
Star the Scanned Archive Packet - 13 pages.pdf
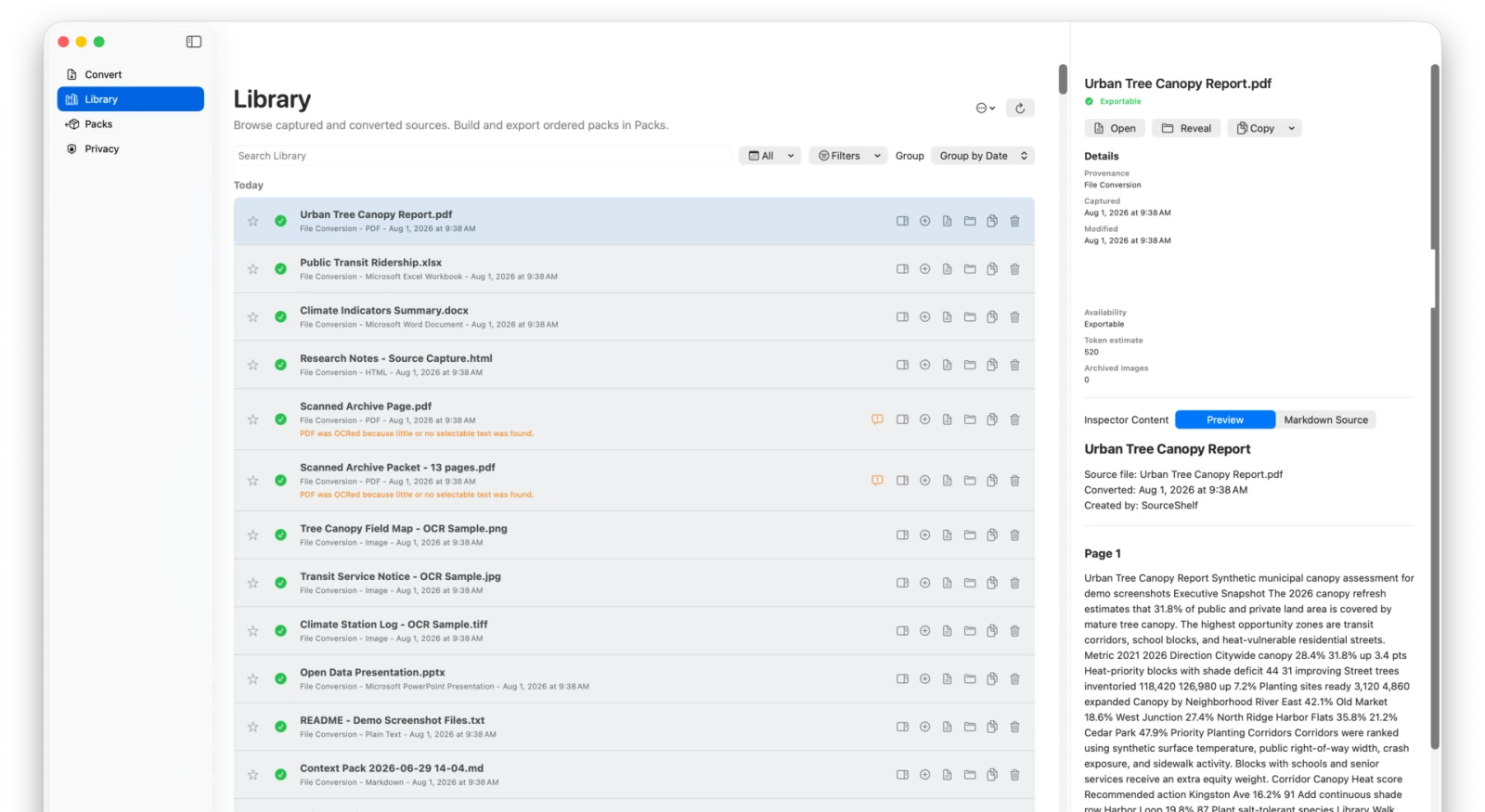point(252,481)
